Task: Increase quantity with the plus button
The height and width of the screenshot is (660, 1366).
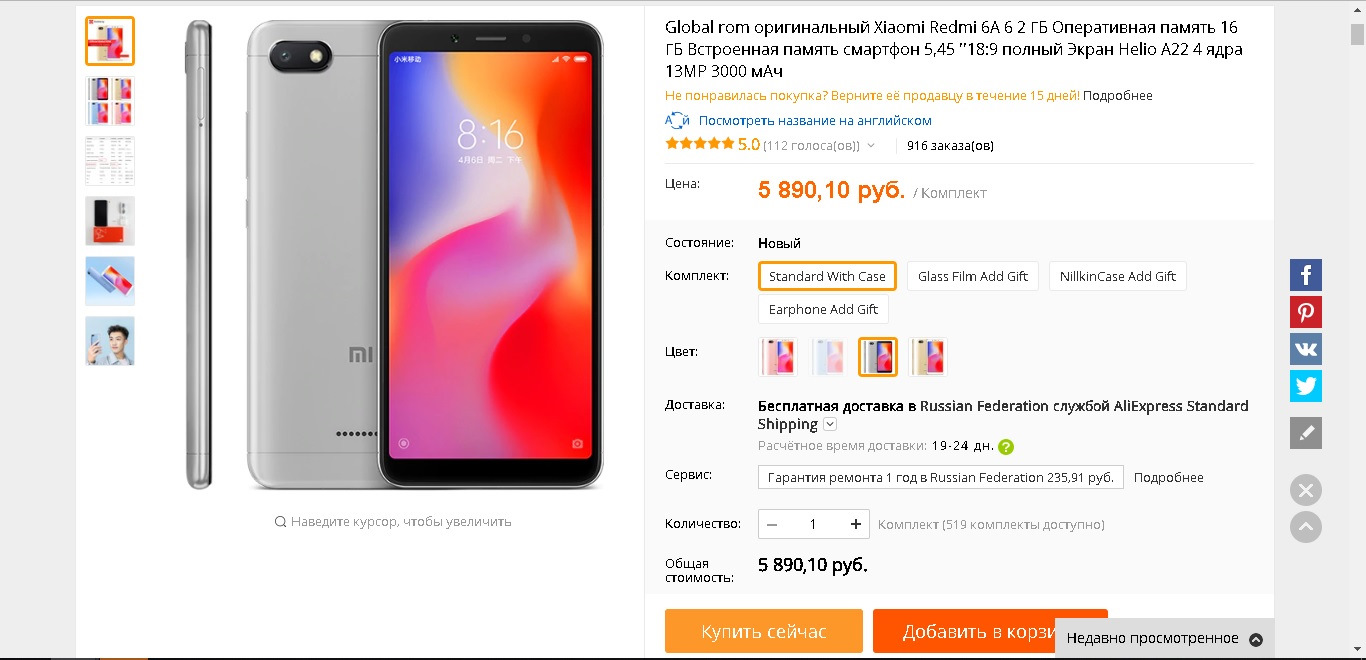Action: click(x=856, y=524)
